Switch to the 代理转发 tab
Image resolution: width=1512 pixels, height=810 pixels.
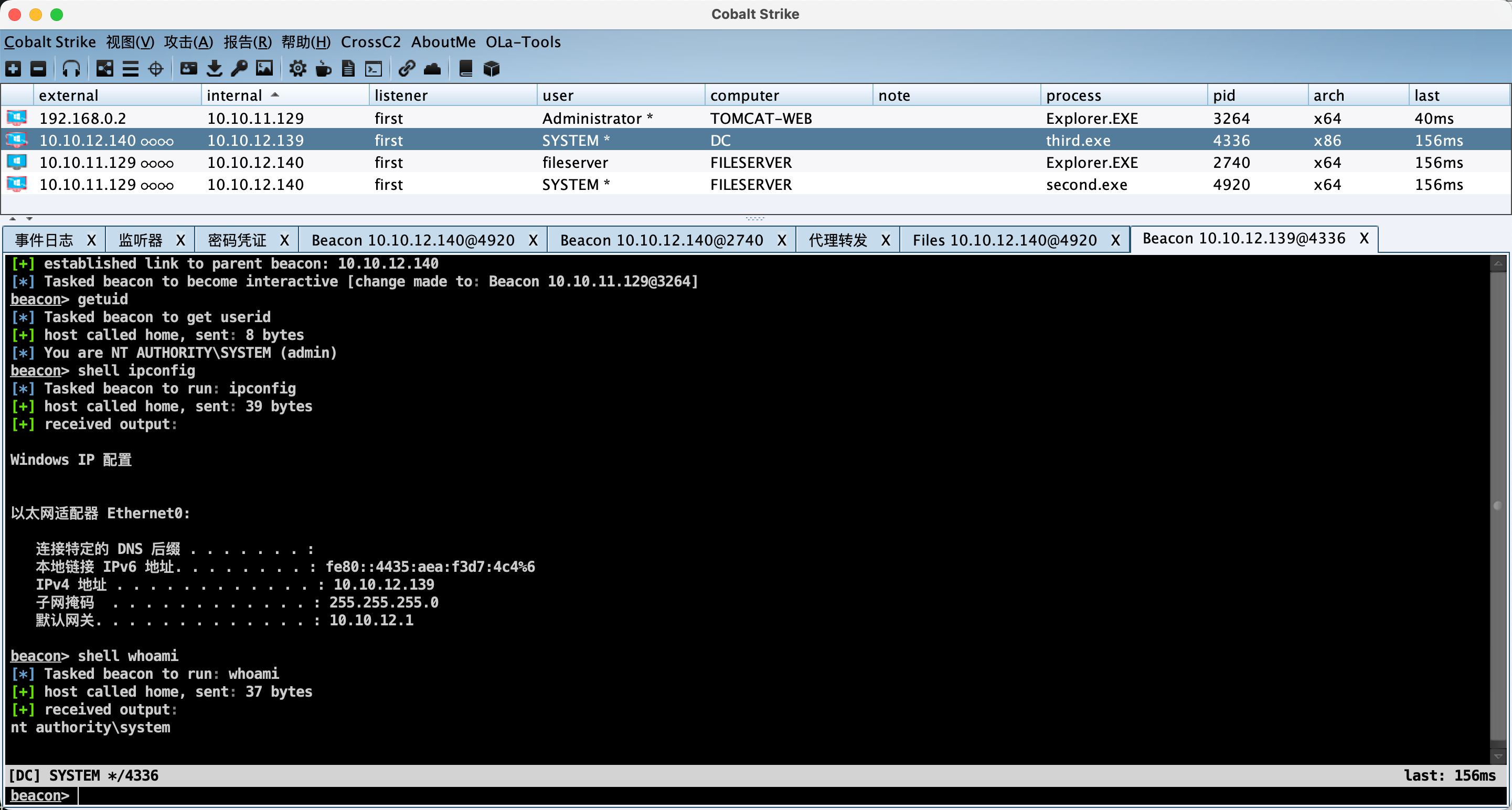point(838,240)
